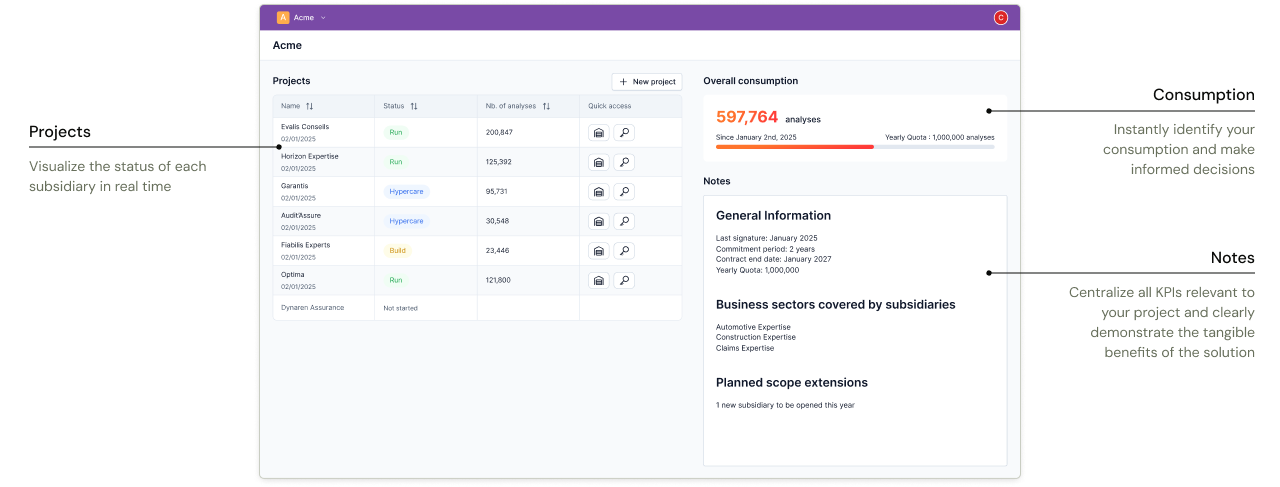Image resolution: width=1280 pixels, height=487 pixels.
Task: Click the Acme page title
Action: coord(287,45)
